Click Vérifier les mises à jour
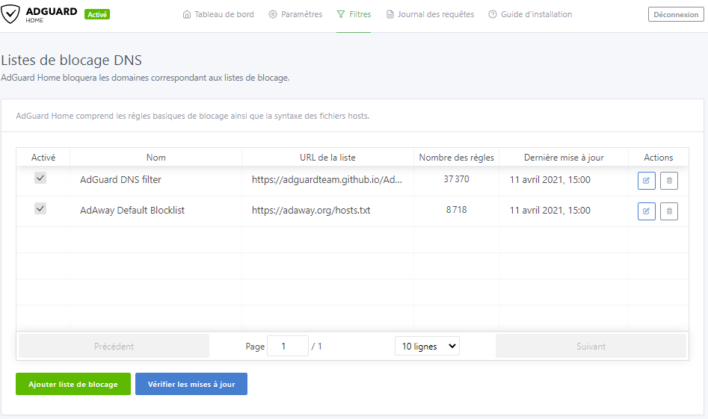The width and height of the screenshot is (708, 419). (x=191, y=384)
